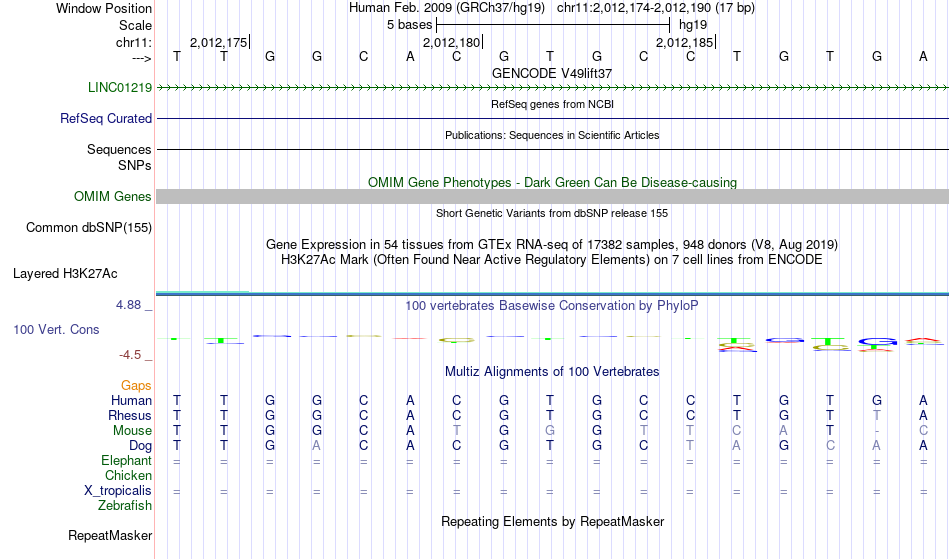The width and height of the screenshot is (950, 559).
Task: Open Multiz Alignments of 100 Vertebrates title
Action: coord(552,371)
